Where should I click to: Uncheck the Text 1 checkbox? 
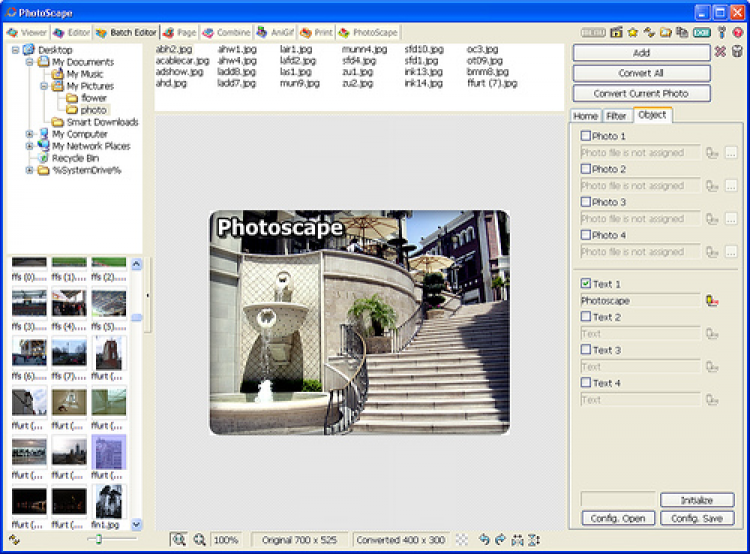click(x=586, y=284)
